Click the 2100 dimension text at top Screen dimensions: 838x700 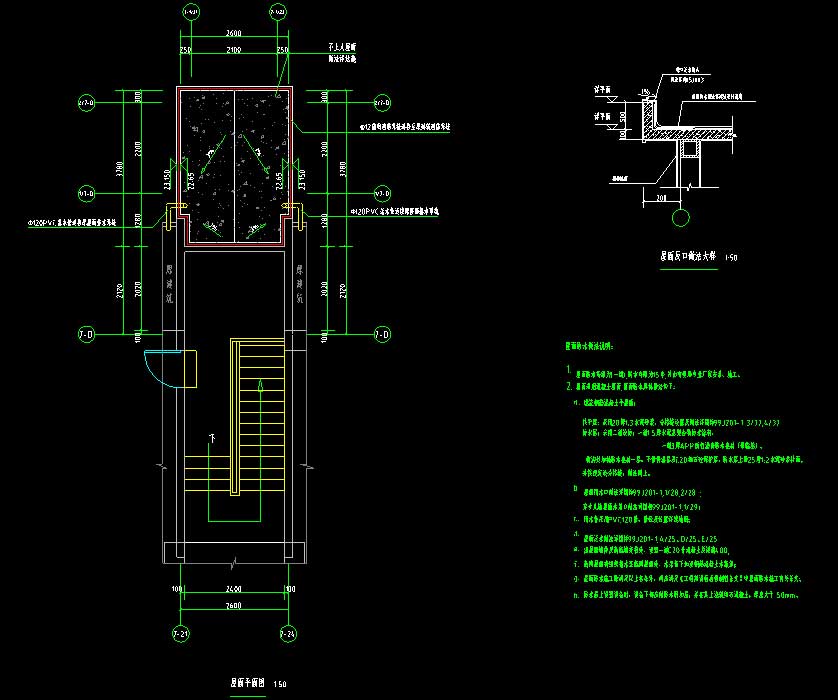tap(233, 49)
